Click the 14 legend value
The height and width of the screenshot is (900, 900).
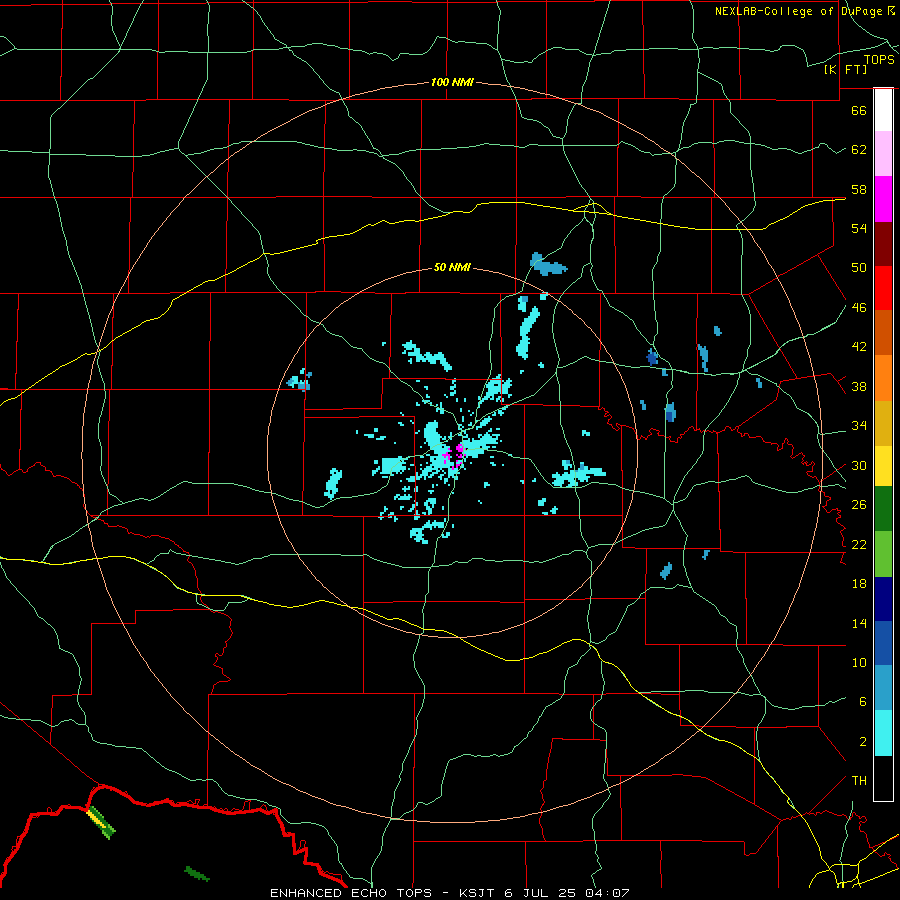pyautogui.click(x=859, y=623)
